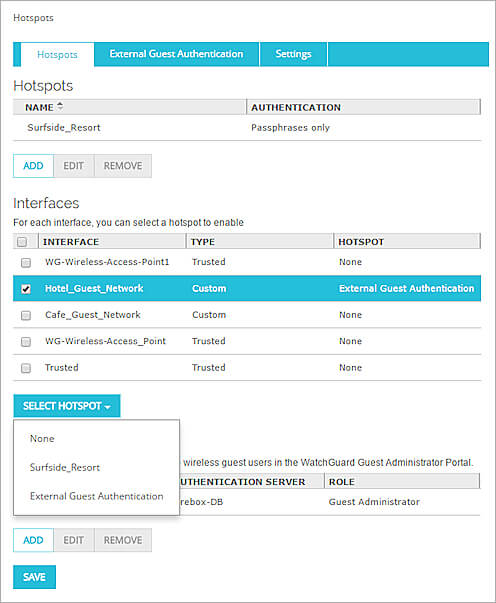Screen dimensions: 496x603
Task: Select the Hotspots tab
Action: point(57,55)
